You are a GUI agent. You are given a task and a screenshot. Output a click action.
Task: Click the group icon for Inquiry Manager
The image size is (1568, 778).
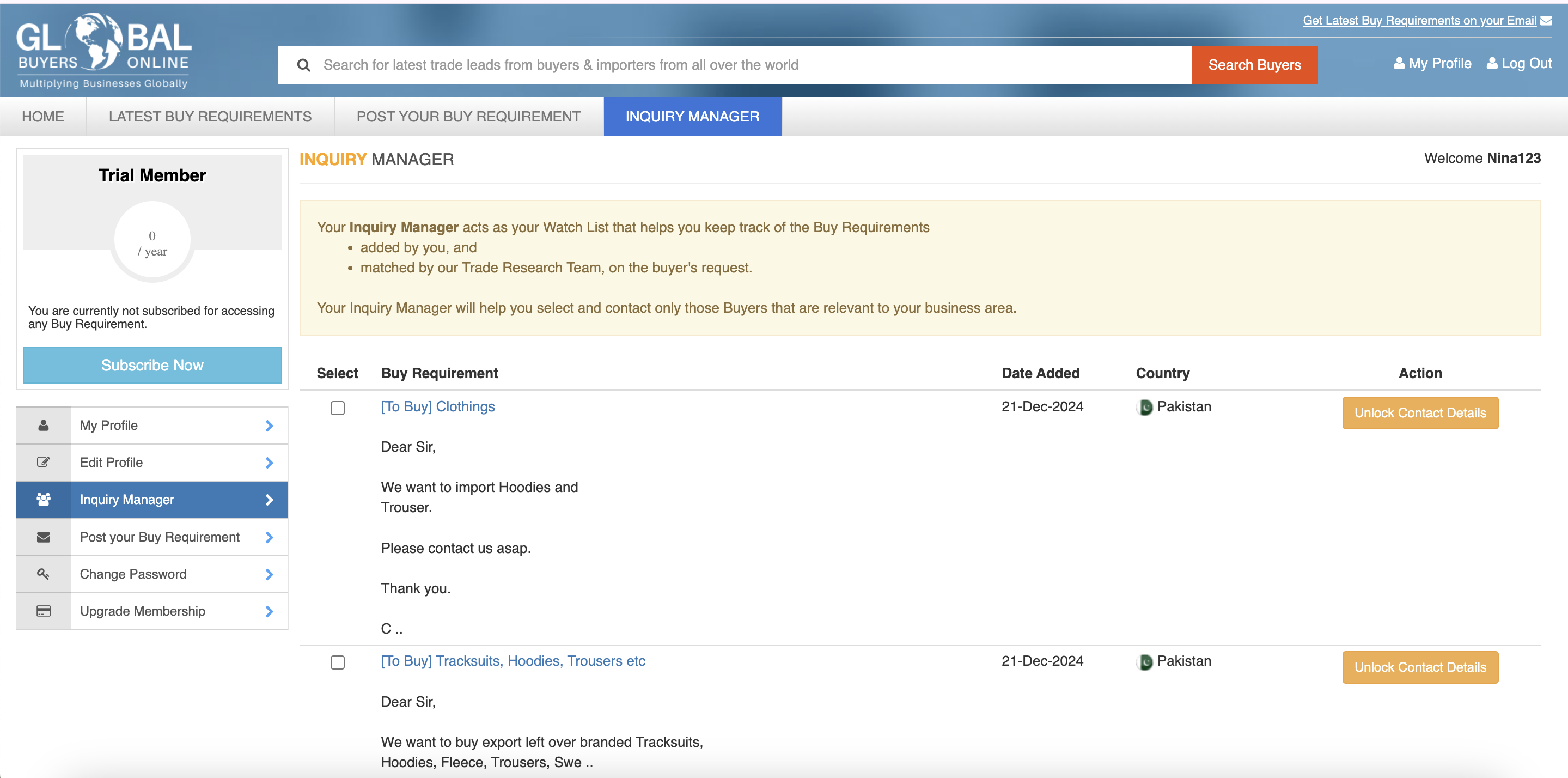click(x=43, y=499)
